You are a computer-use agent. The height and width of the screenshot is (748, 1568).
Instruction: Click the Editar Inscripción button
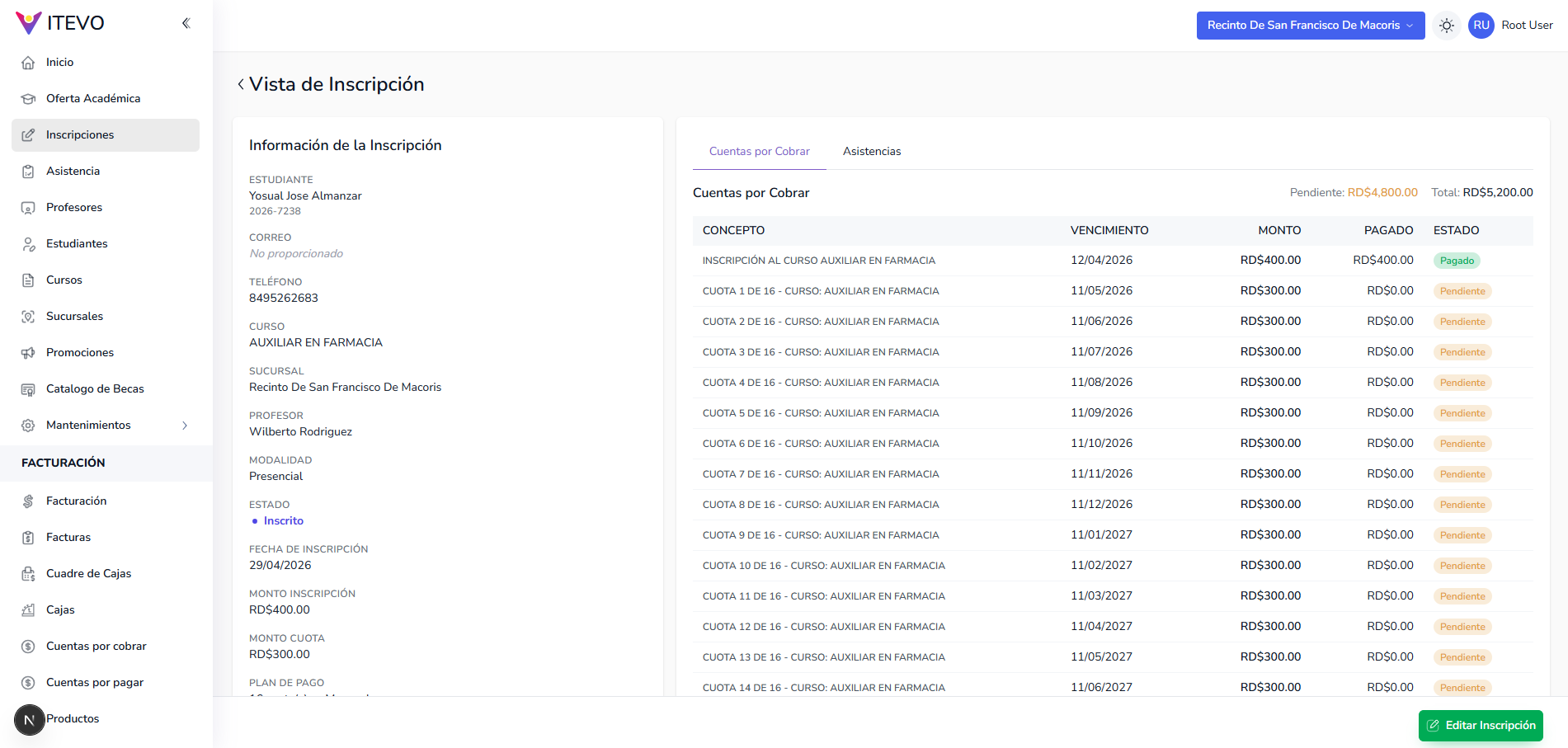click(x=1481, y=726)
